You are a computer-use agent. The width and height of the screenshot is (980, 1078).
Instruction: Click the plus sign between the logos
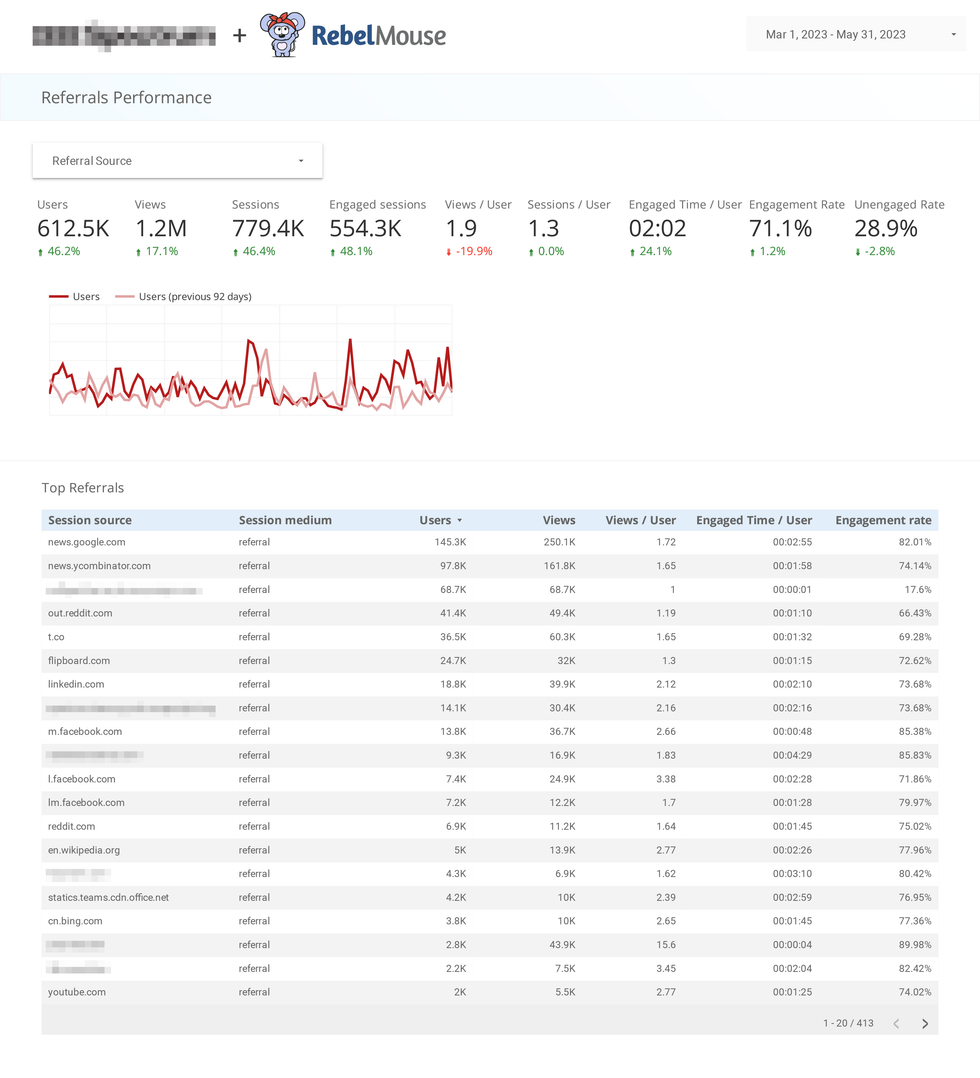[239, 36]
